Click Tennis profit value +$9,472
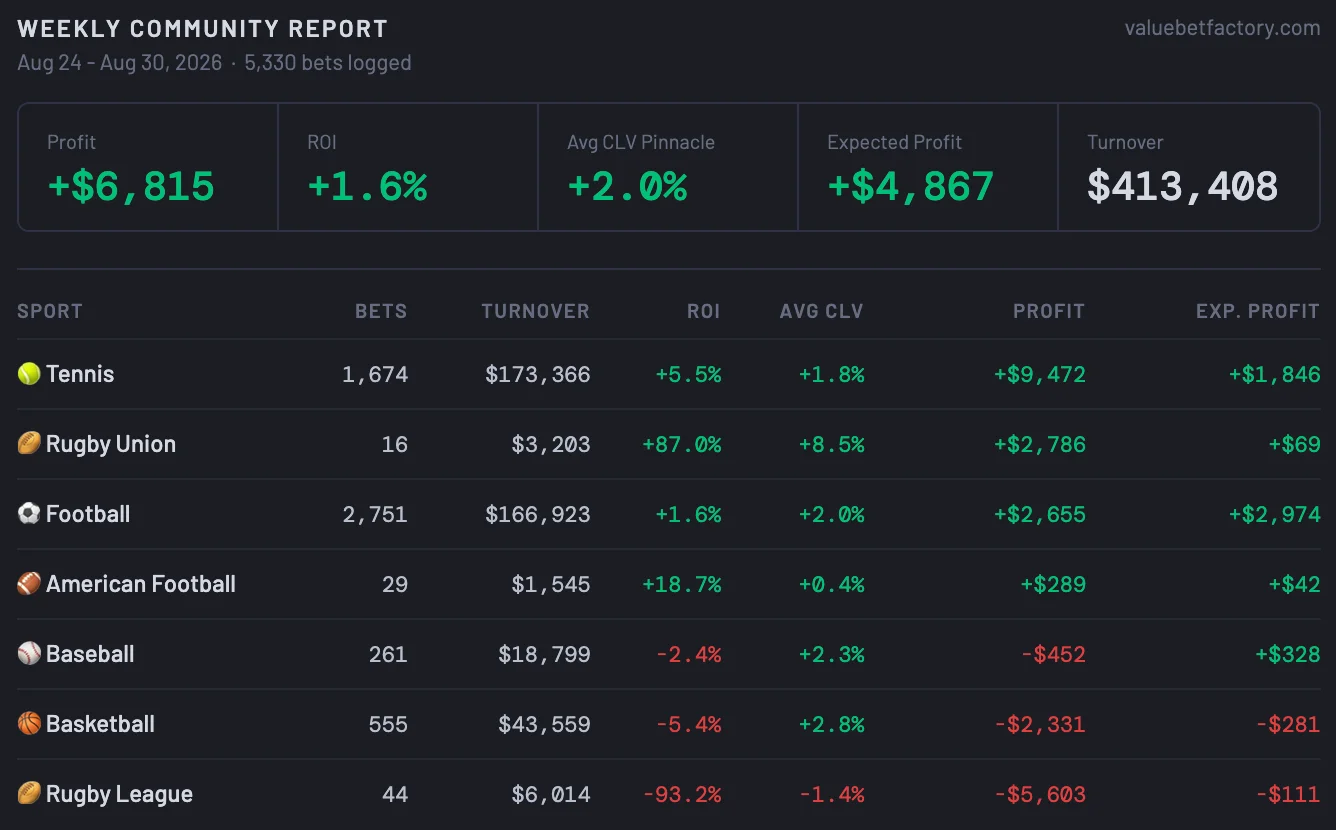1336x830 pixels. coord(1040,375)
